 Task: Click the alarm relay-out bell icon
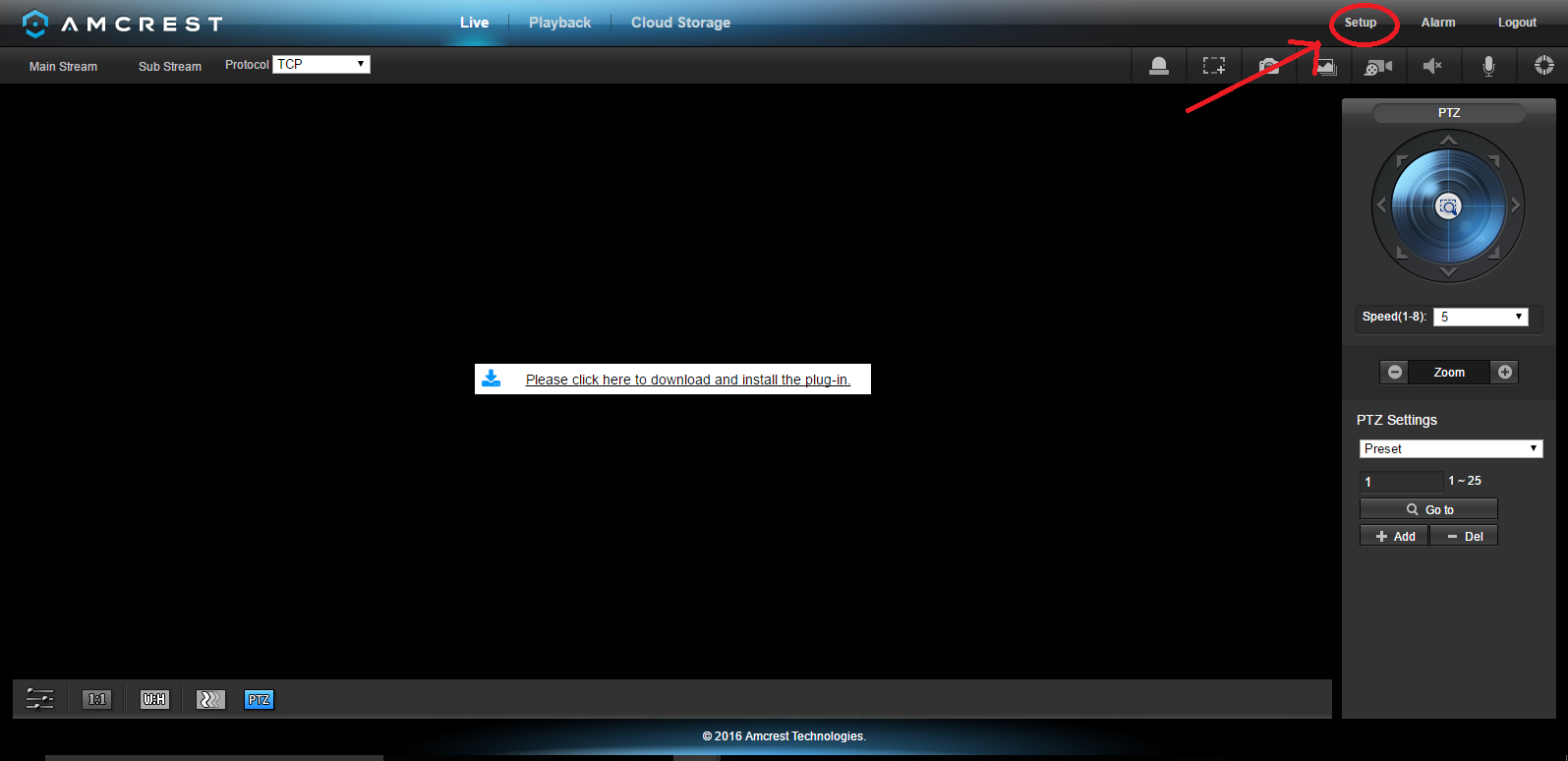point(1159,66)
